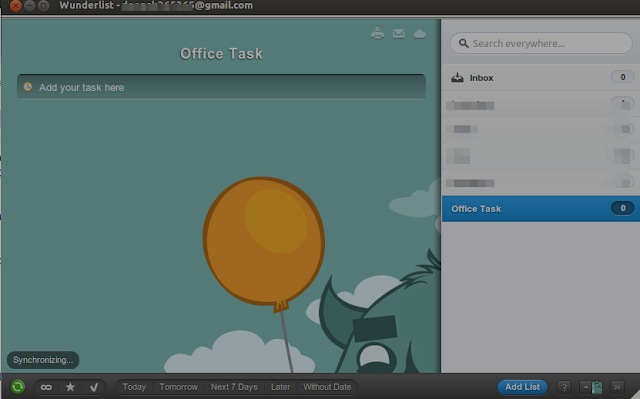Filter tasks by Later
The height and width of the screenshot is (399, 640).
coord(280,387)
